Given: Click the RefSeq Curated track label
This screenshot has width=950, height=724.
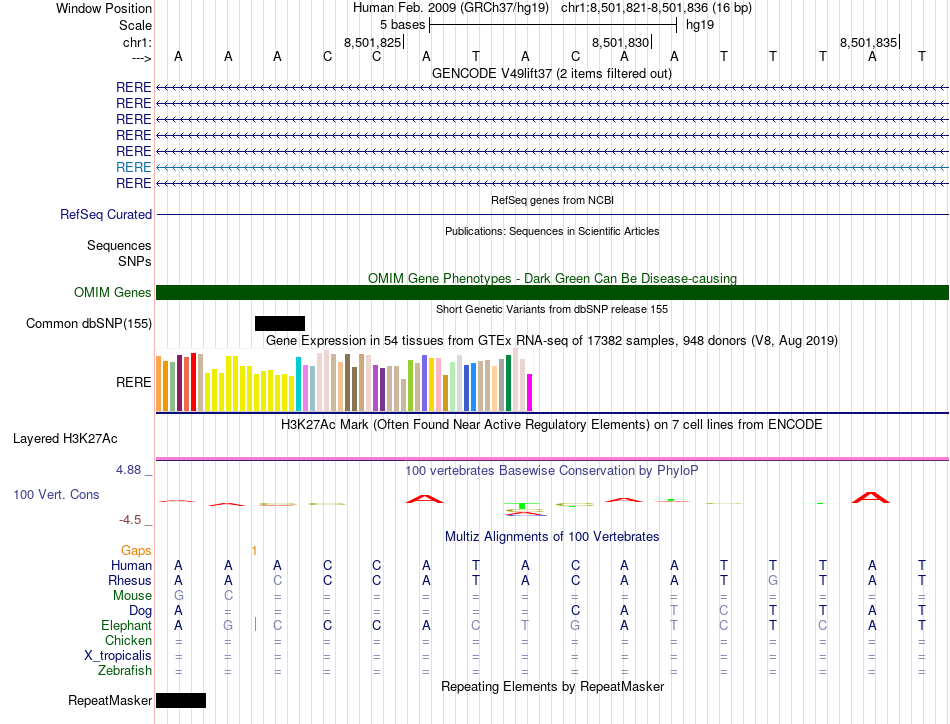Looking at the screenshot, I should pyautogui.click(x=106, y=214).
